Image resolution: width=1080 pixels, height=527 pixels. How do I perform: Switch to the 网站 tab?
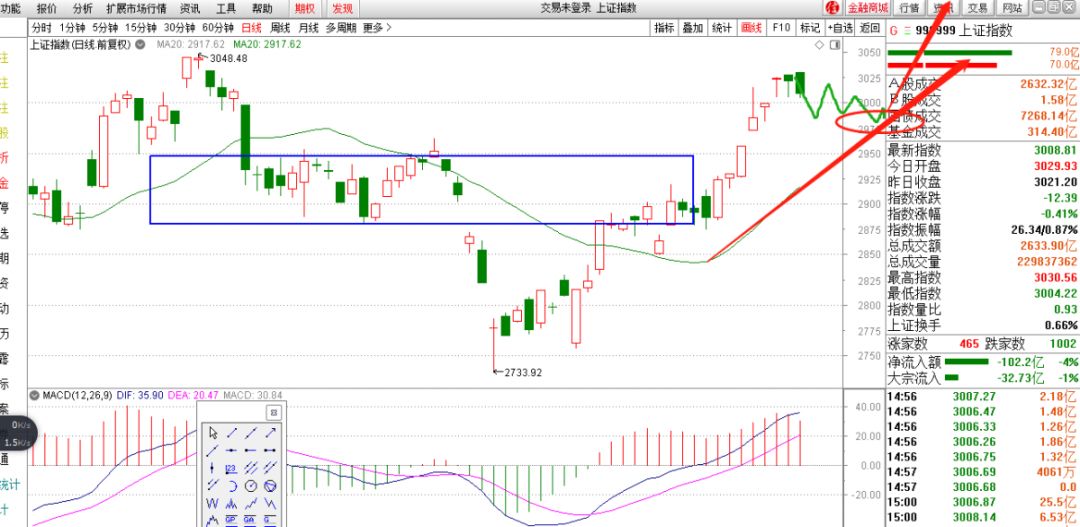click(x=1012, y=8)
